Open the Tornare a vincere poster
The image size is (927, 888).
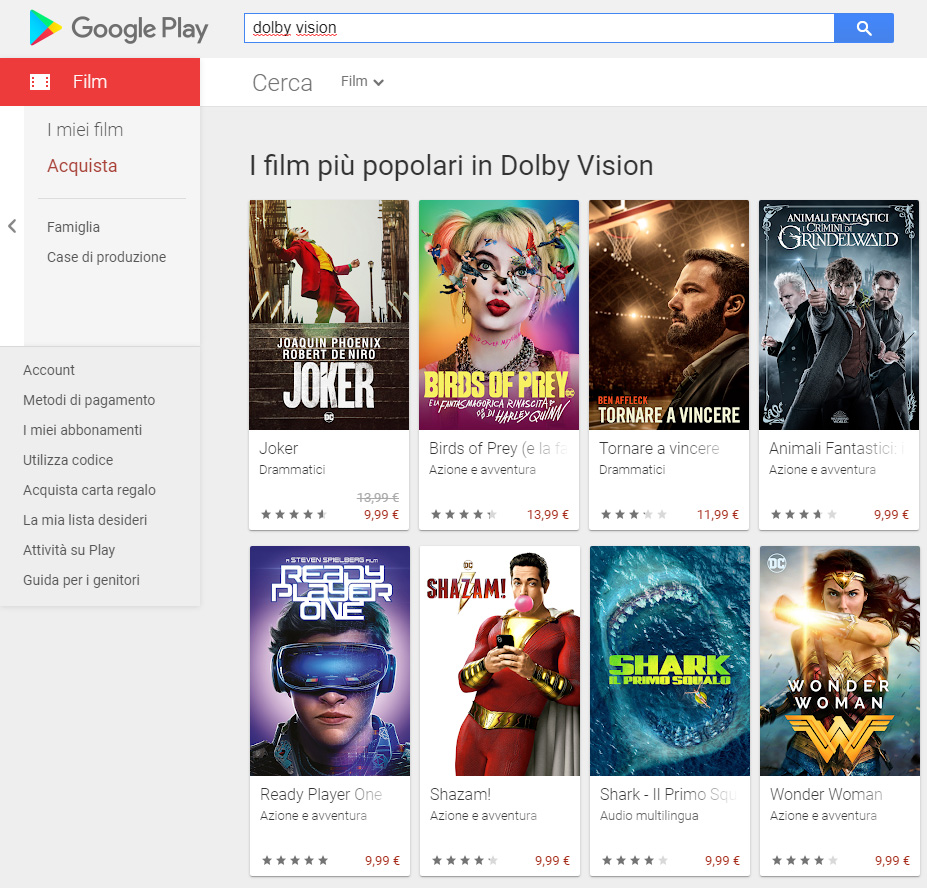point(669,315)
